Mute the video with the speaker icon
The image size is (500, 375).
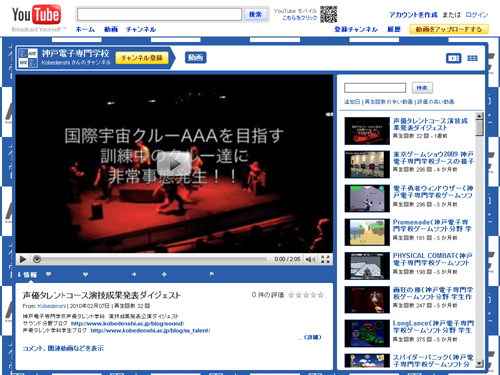pyautogui.click(x=311, y=259)
